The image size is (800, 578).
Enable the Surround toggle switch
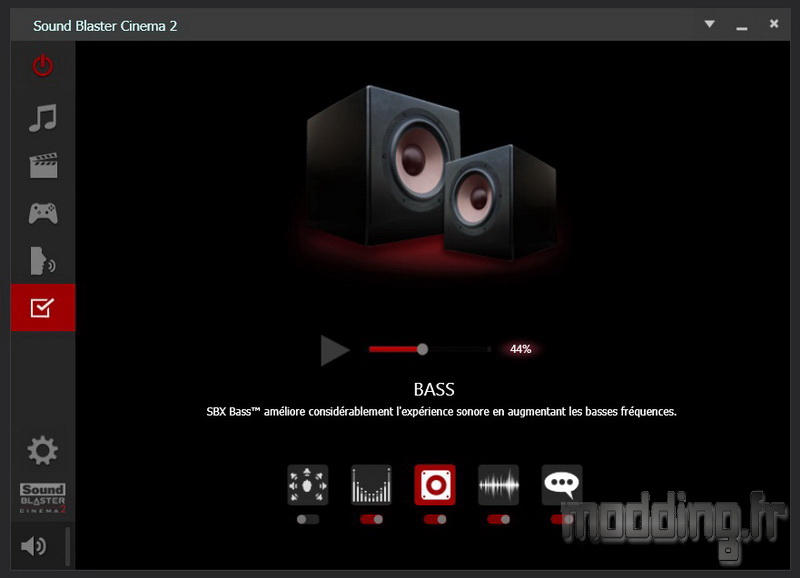[308, 519]
